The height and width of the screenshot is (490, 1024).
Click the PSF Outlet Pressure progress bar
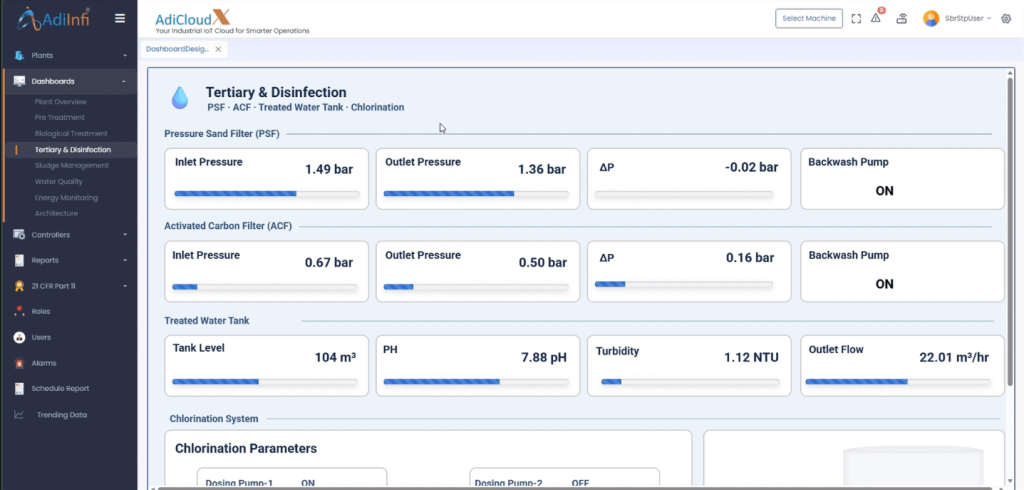[x=475, y=194]
